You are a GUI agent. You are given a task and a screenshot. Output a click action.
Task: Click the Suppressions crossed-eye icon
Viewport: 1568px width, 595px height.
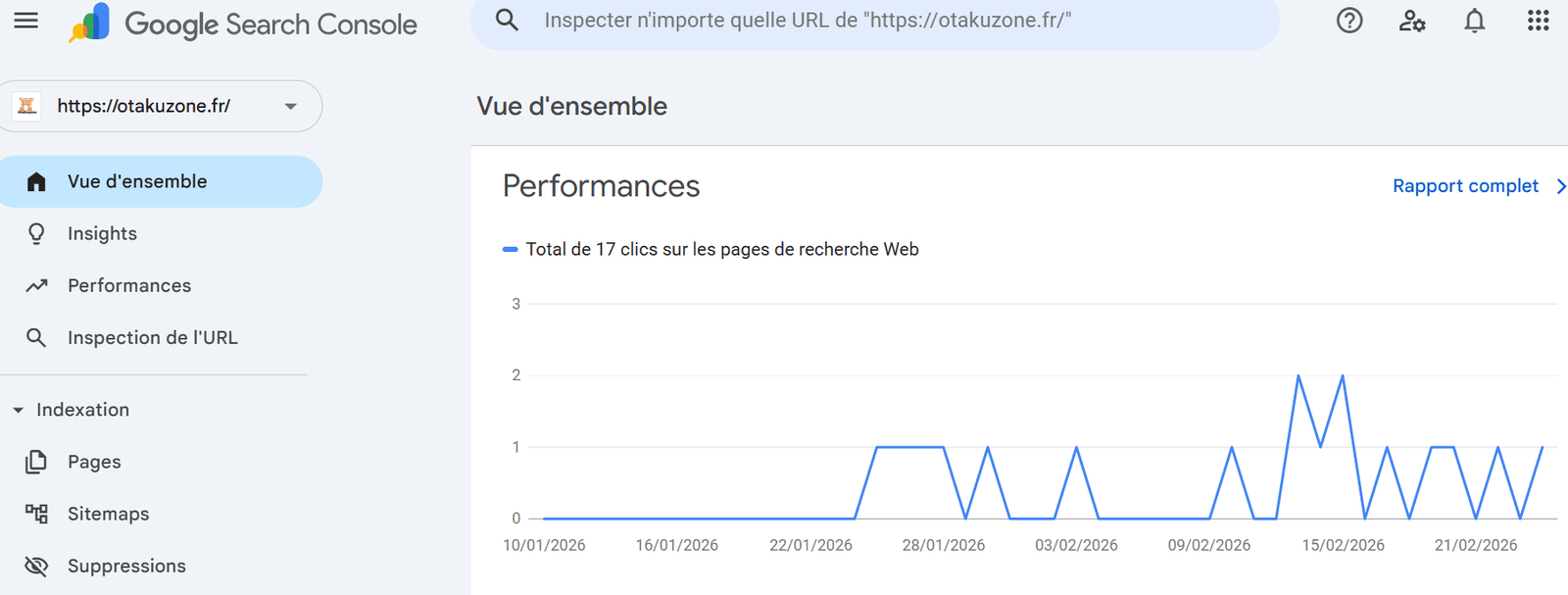pos(36,566)
